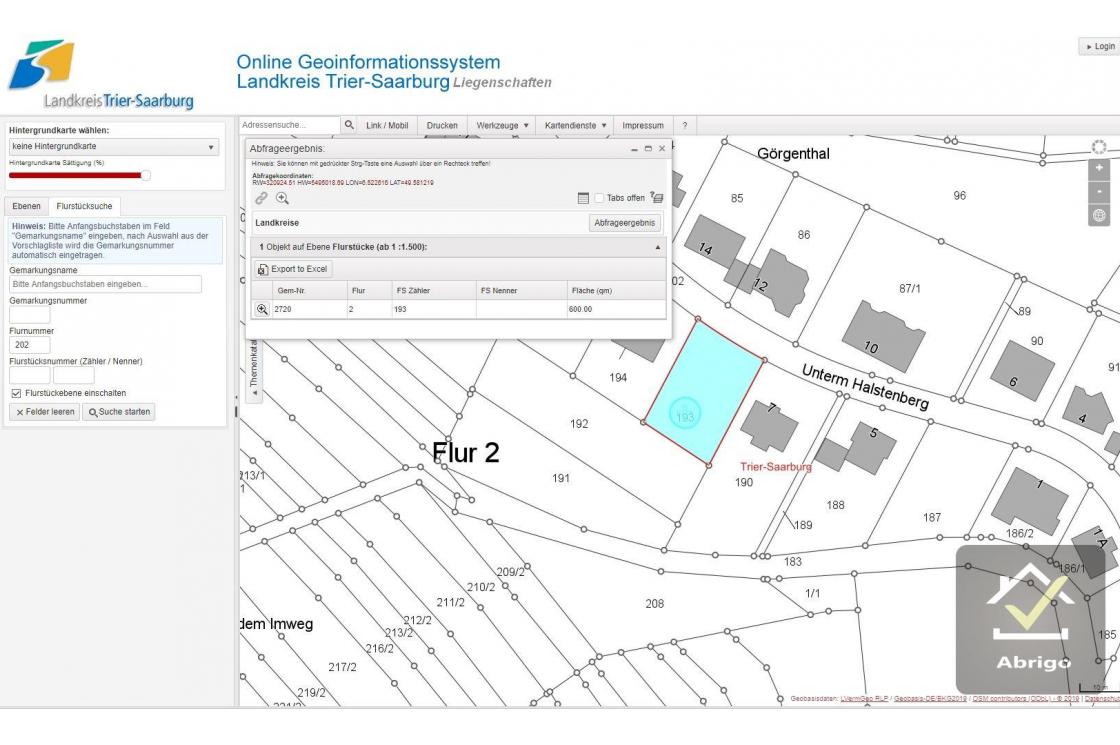Click the Unterm Halstenberg street label
Image resolution: width=1120 pixels, height=745 pixels.
865,386
